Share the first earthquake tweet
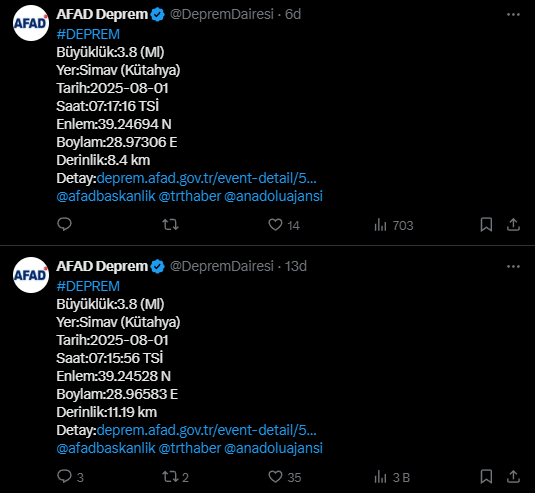 click(x=513, y=225)
